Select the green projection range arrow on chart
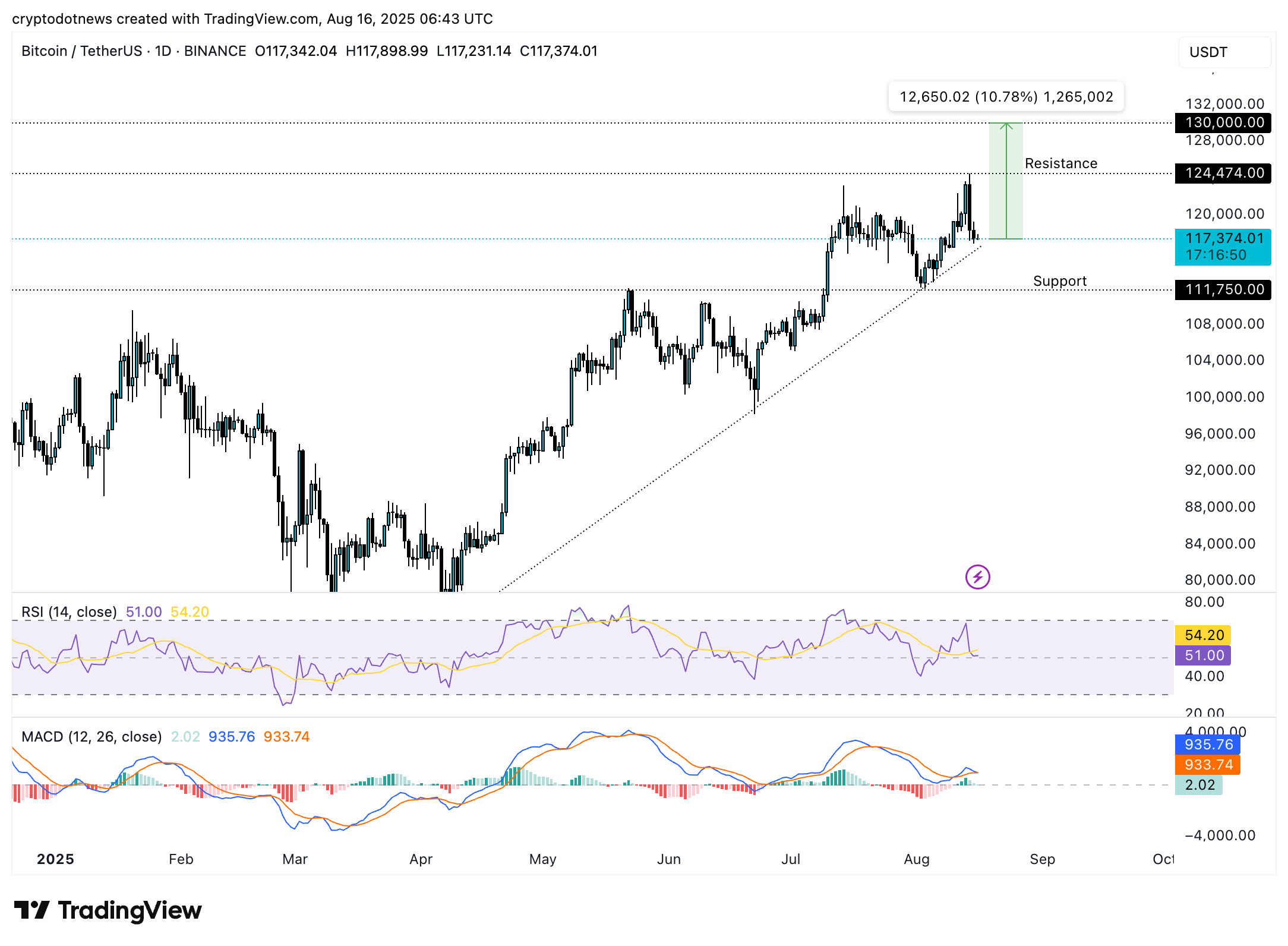Screen dimensions: 1288x946 click(1005, 178)
